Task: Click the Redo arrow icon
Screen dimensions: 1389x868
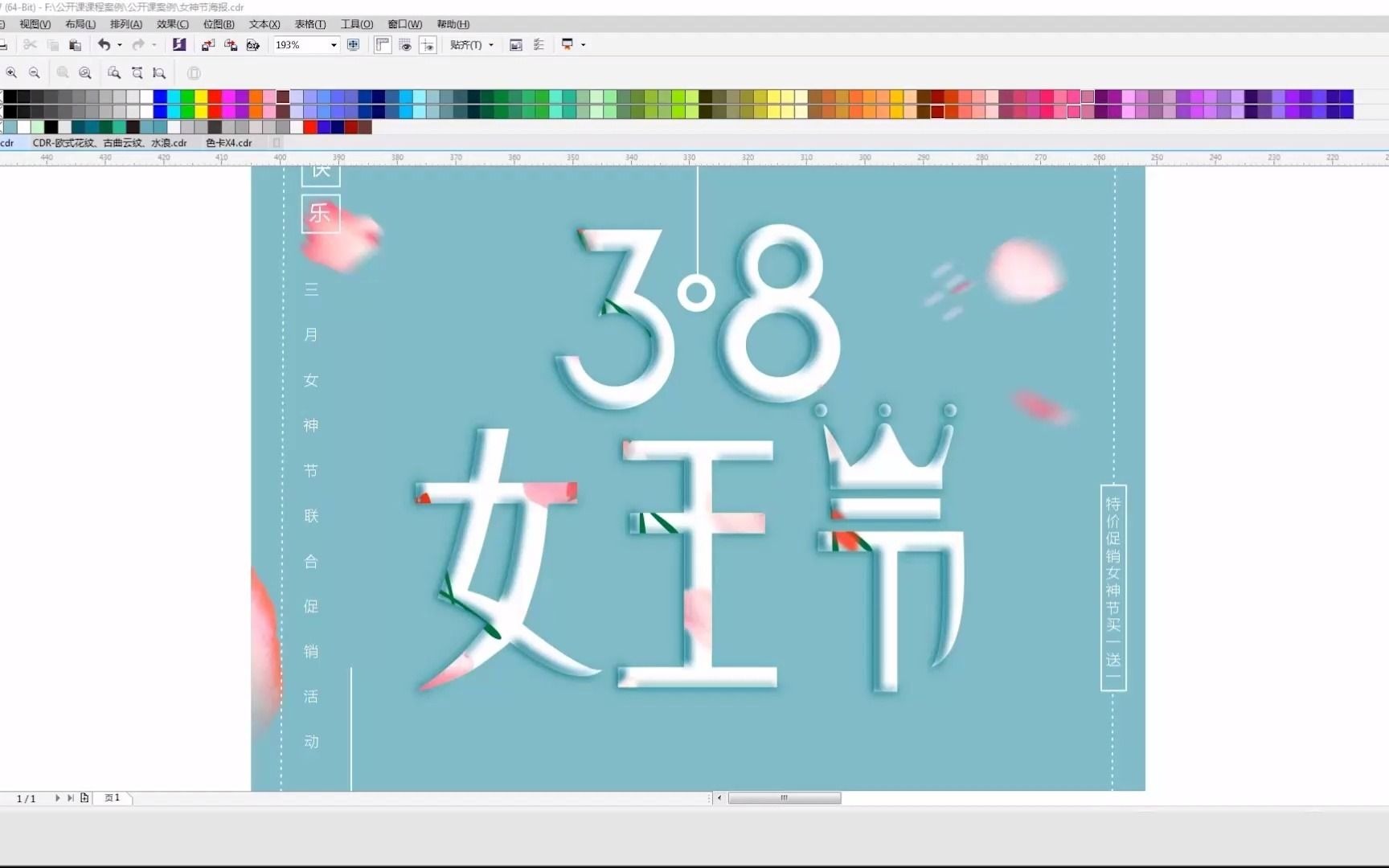Action: point(138,45)
